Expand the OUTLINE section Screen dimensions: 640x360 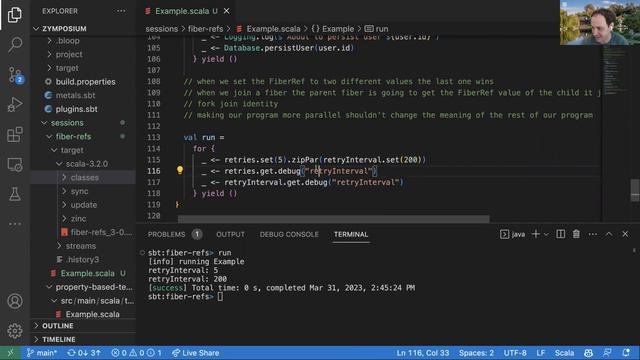coord(83,326)
